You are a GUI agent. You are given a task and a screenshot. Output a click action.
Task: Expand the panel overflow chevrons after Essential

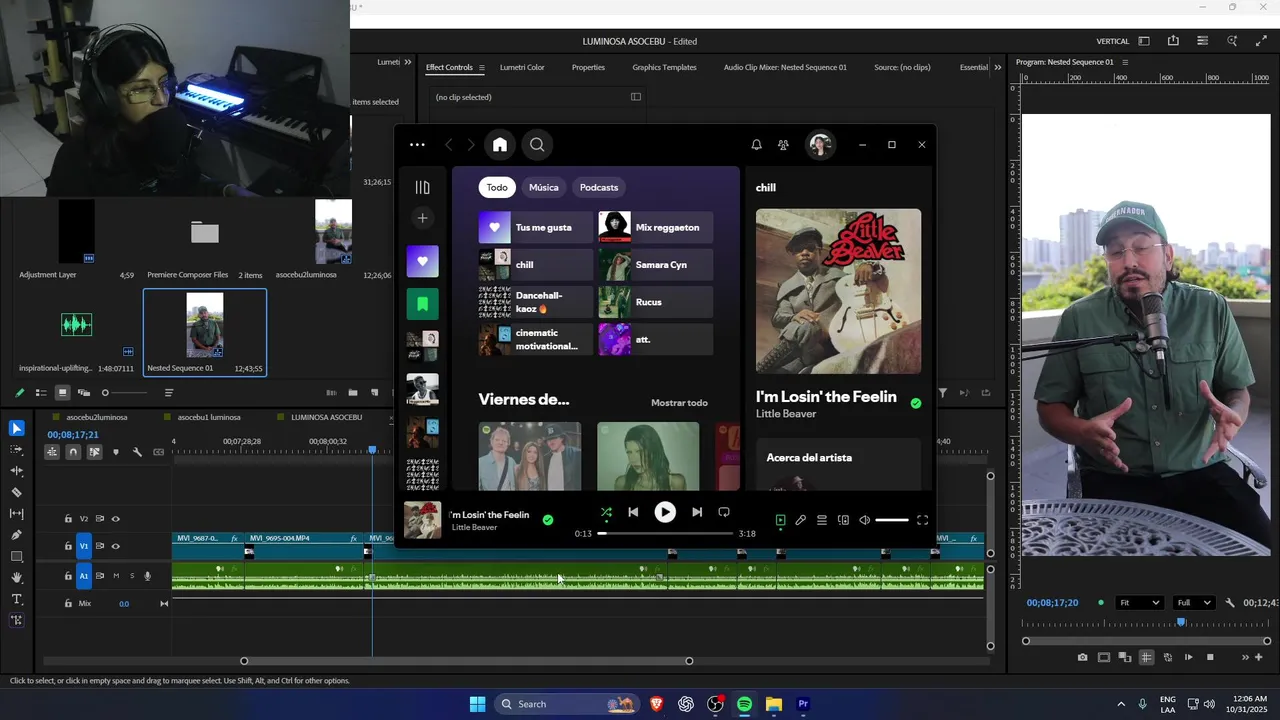(997, 68)
